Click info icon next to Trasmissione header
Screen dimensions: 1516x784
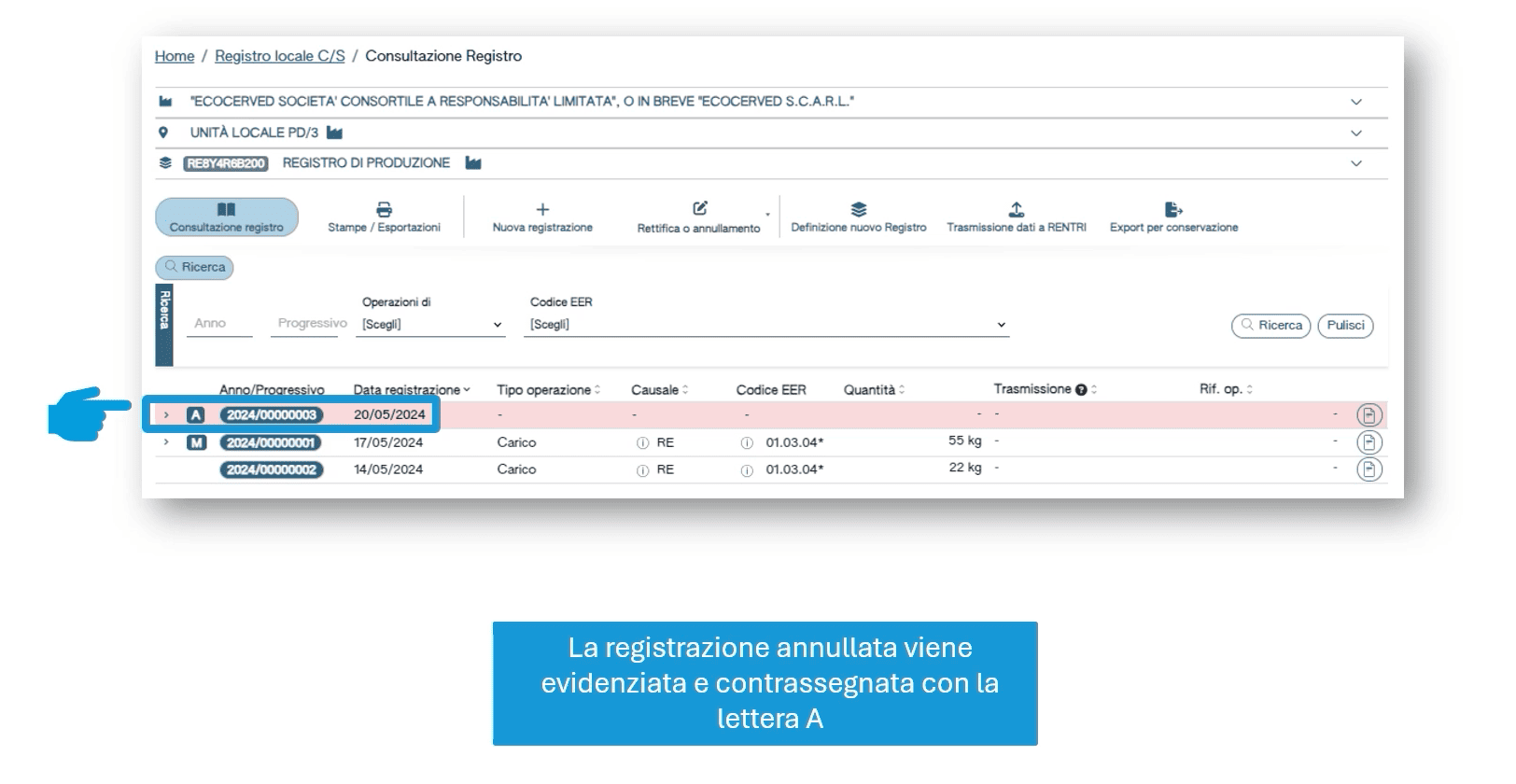pyautogui.click(x=1081, y=390)
